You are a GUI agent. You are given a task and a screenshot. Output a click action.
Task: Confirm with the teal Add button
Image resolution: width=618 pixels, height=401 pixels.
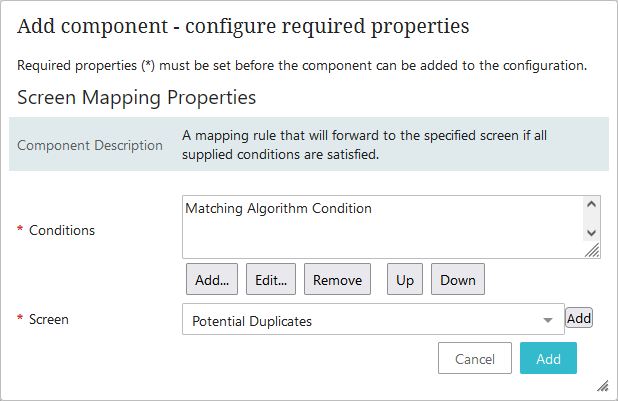548,359
